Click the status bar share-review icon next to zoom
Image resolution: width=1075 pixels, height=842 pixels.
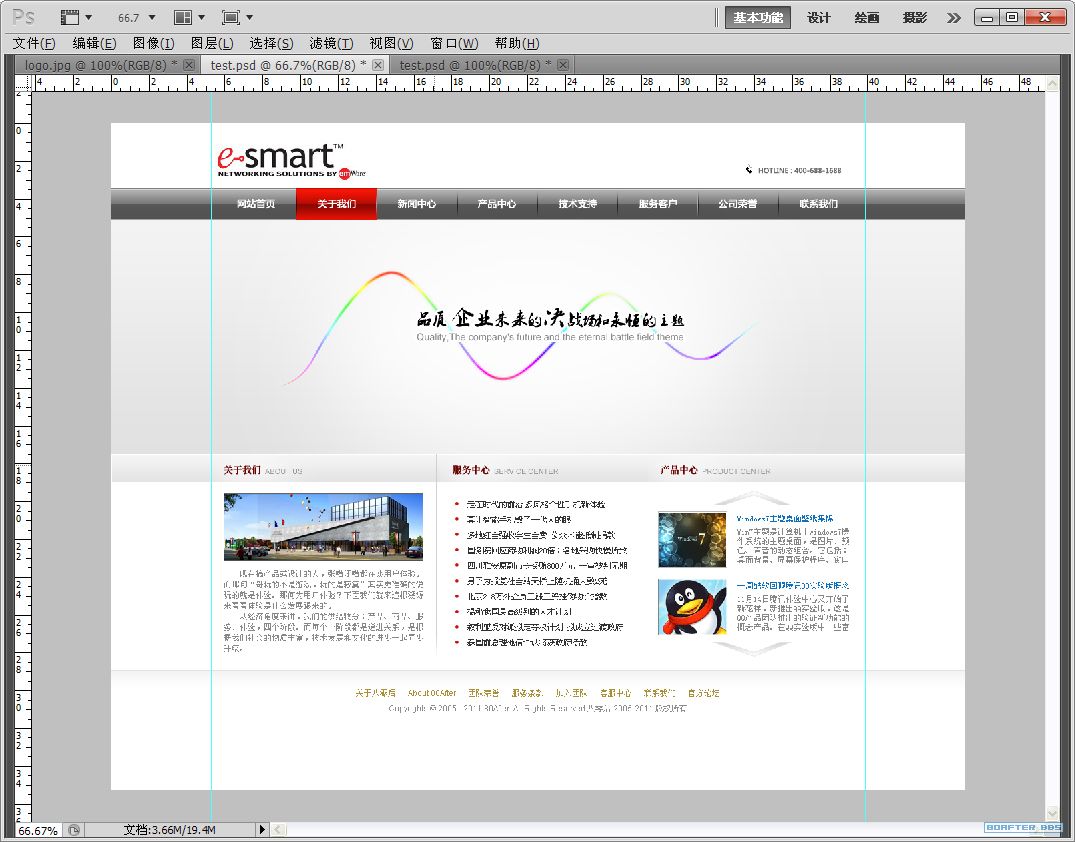tap(73, 830)
